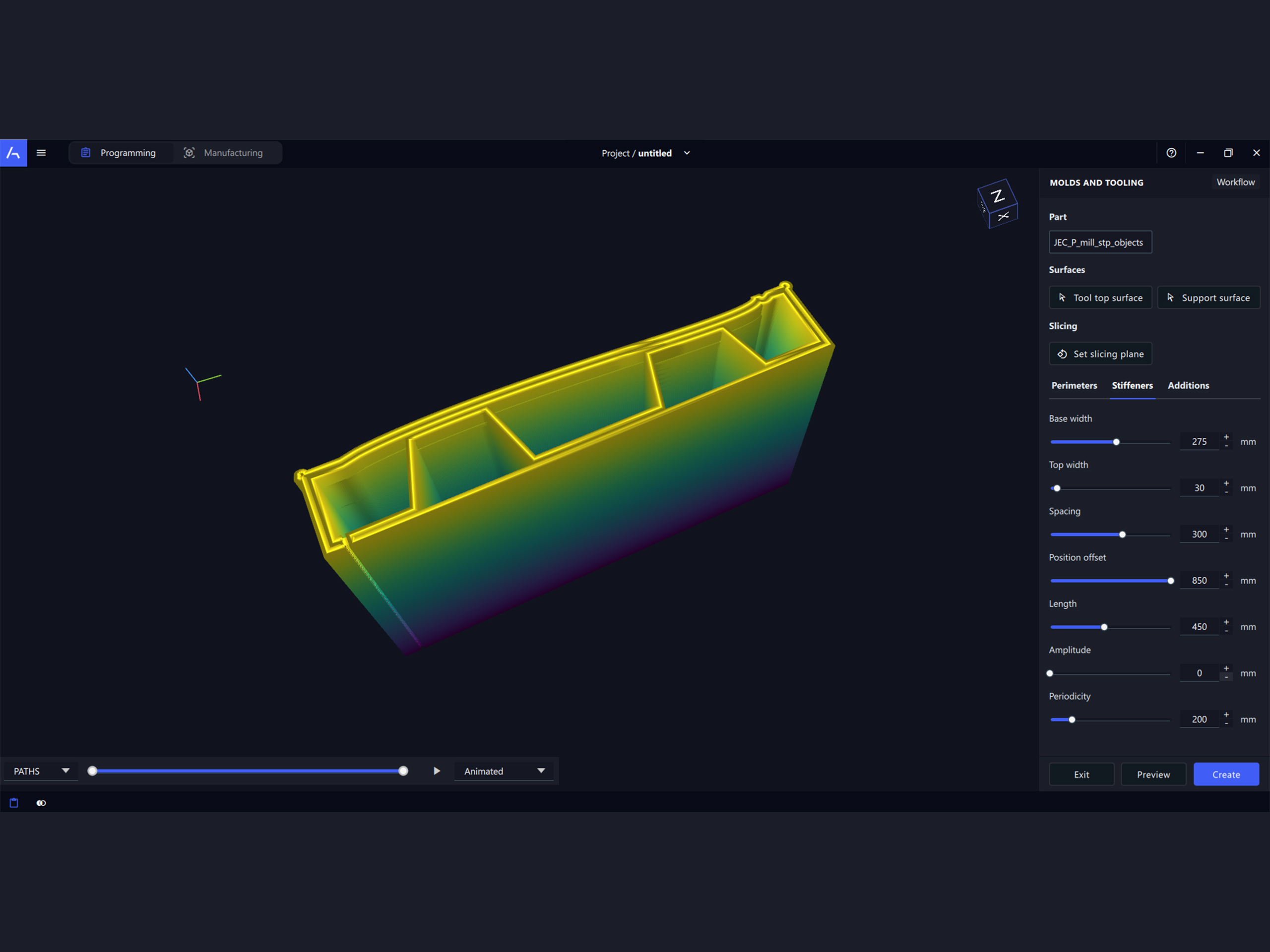This screenshot has width=1270, height=952.
Task: Open the Additions tab
Action: coord(1188,386)
